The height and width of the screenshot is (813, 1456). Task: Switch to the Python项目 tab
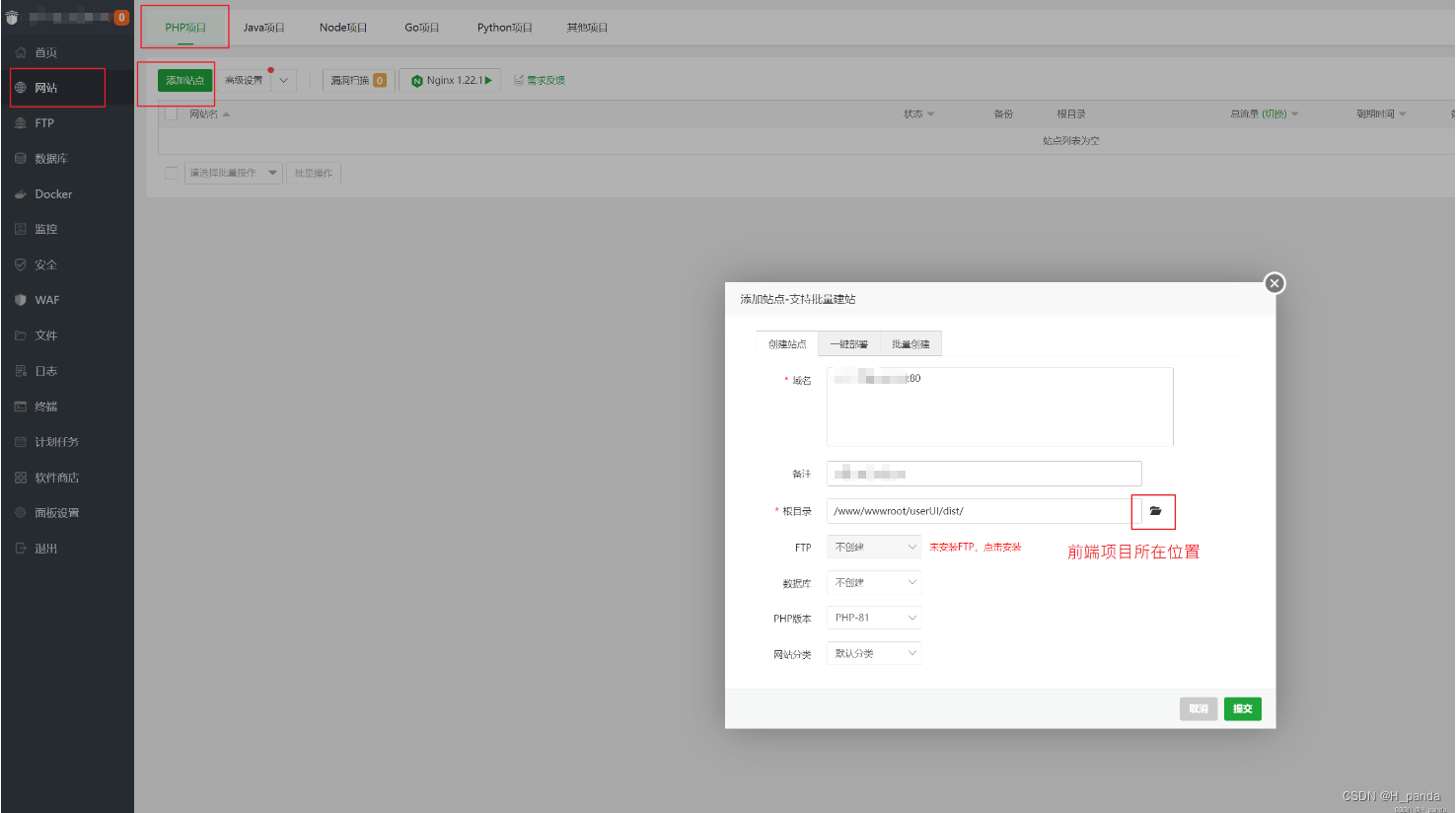pos(505,28)
